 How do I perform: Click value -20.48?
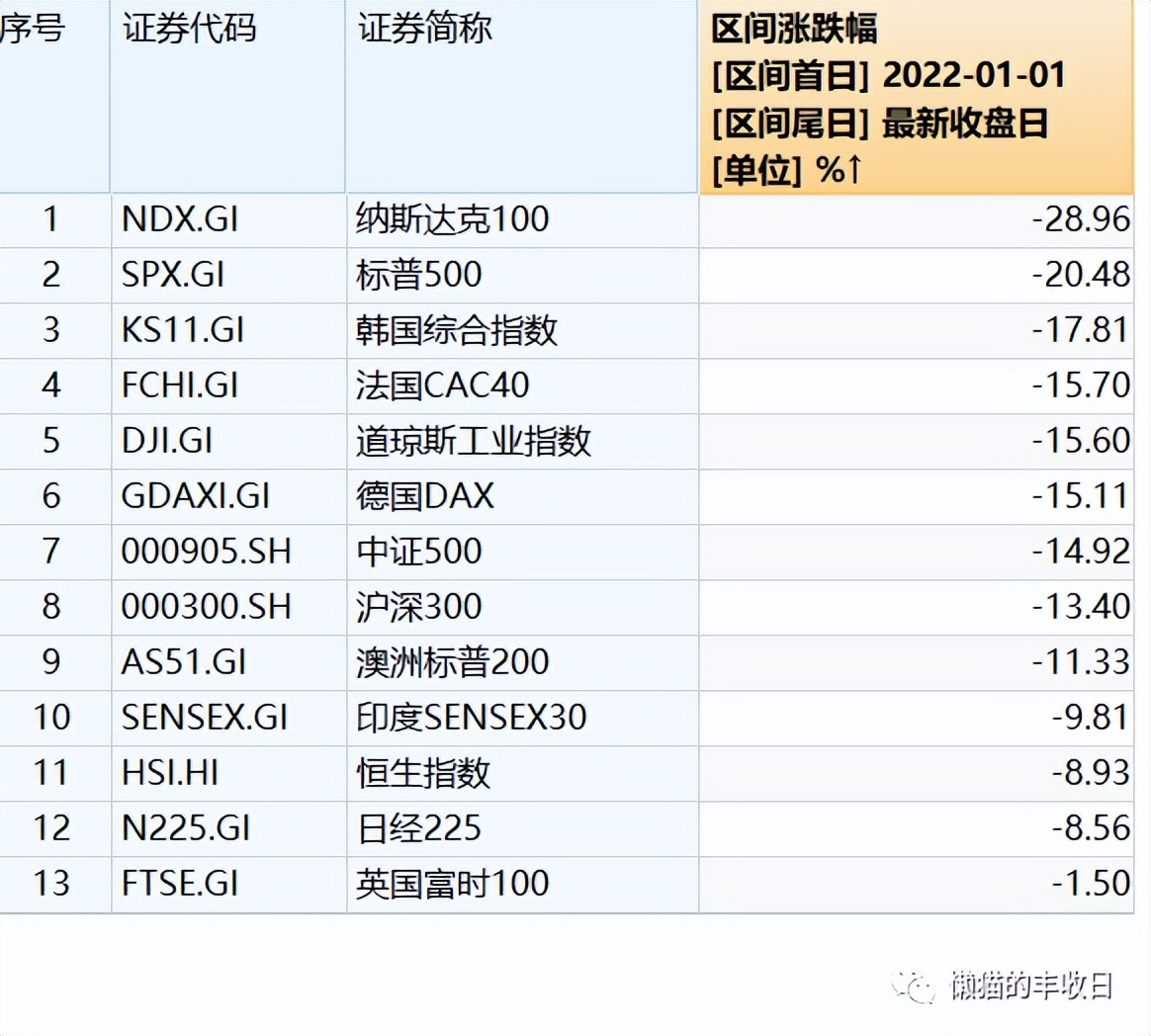click(1081, 275)
